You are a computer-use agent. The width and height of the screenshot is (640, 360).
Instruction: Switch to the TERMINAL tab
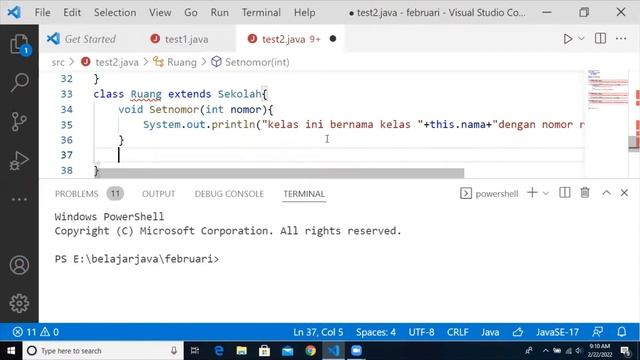pyautogui.click(x=304, y=194)
